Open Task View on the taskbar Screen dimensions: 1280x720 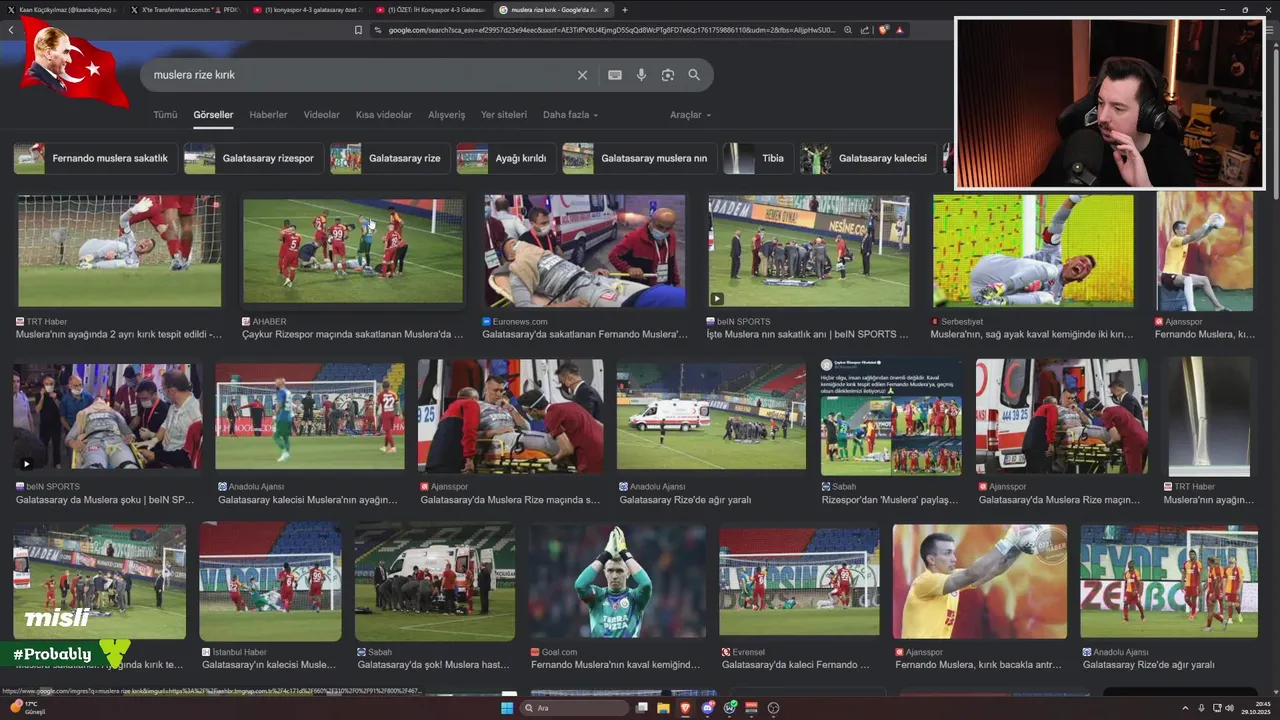pyautogui.click(x=641, y=708)
